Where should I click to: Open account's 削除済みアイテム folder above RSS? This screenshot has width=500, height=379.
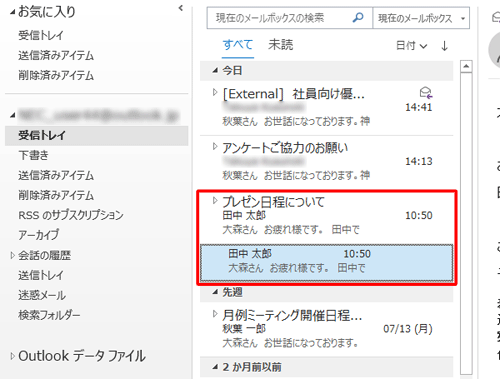click(x=56, y=195)
